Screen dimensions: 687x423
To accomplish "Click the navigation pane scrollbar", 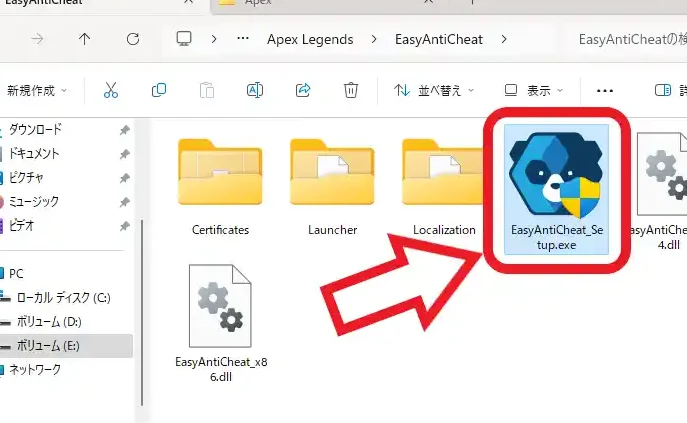I will coord(142,313).
